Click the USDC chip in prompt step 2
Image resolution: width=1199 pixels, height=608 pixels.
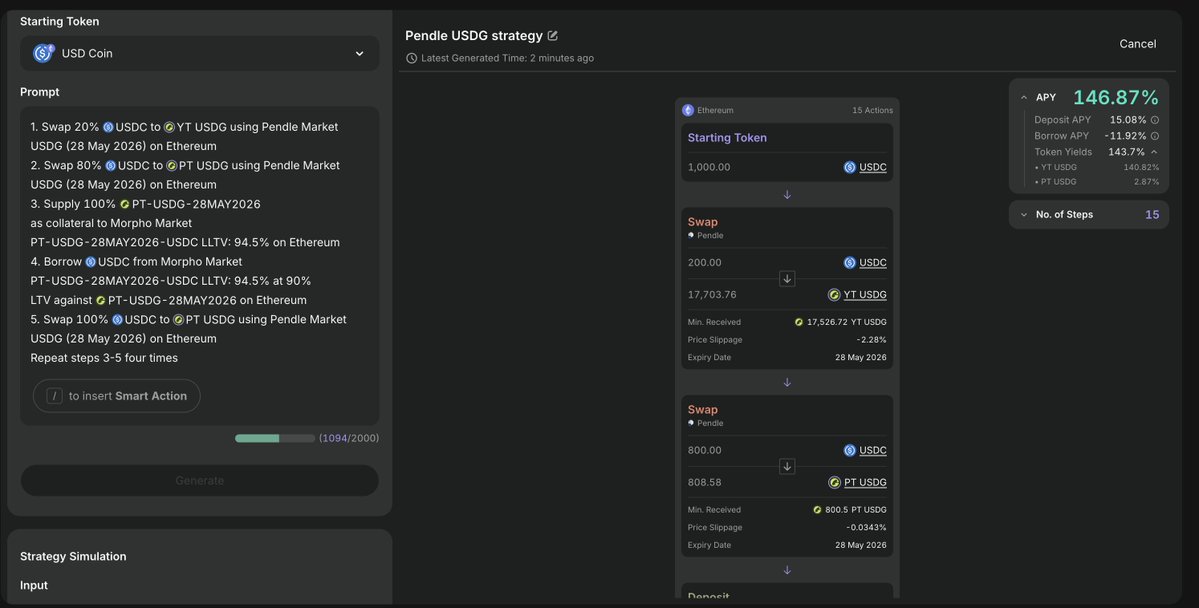(128, 165)
